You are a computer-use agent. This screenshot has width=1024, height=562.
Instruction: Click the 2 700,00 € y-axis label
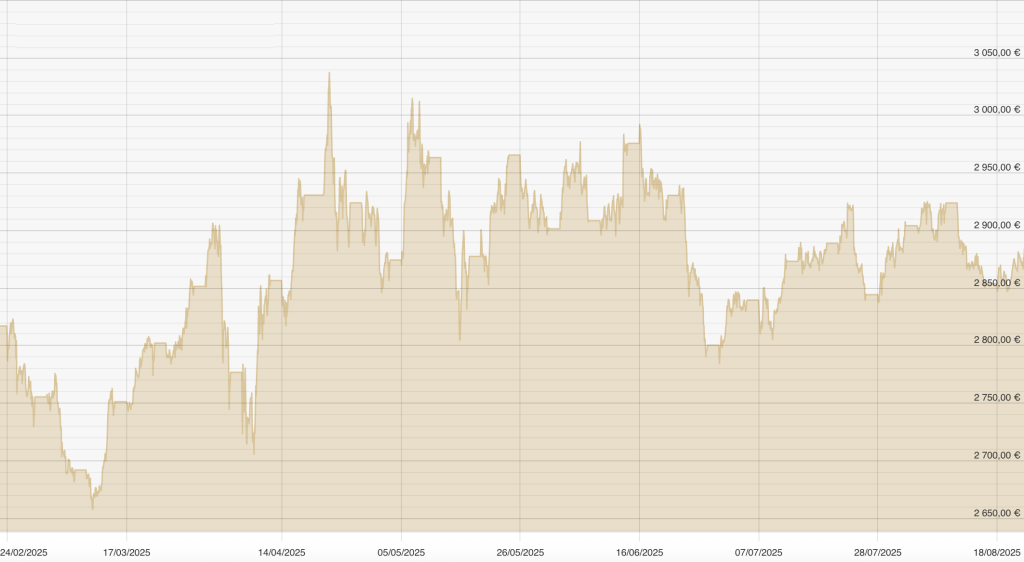(x=996, y=455)
